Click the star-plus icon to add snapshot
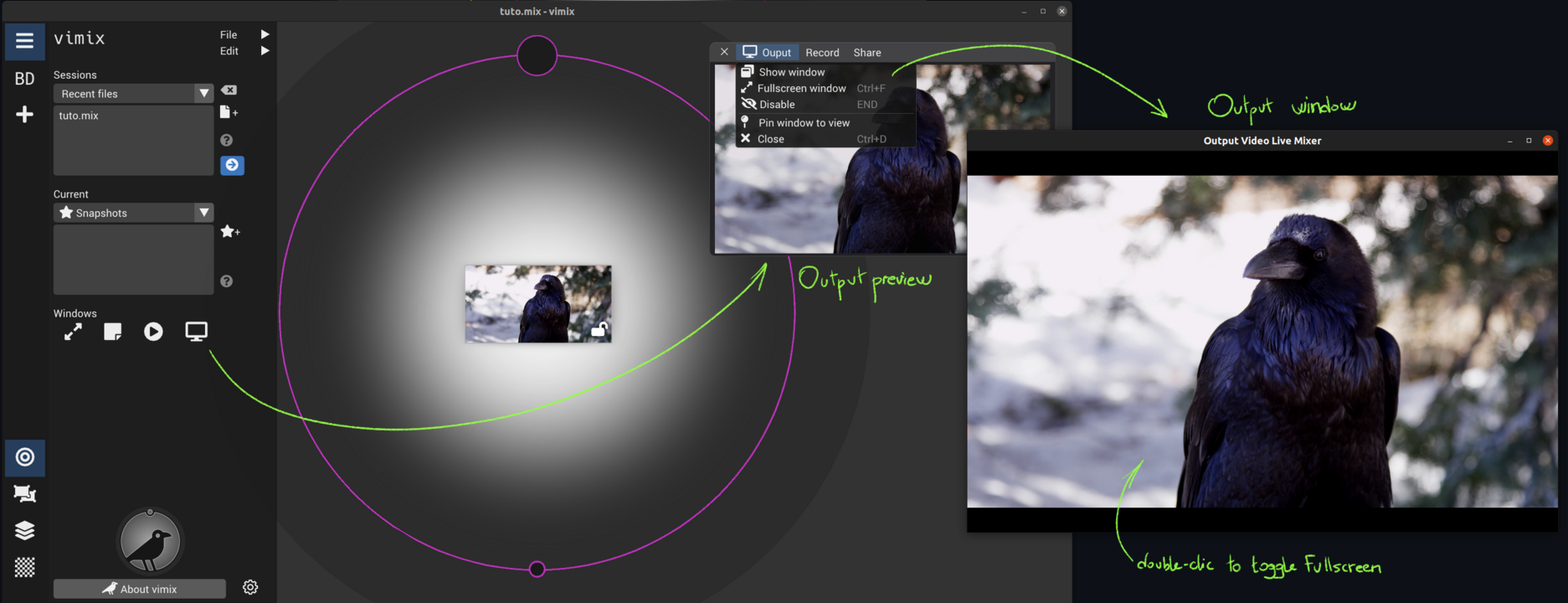This screenshot has height=603, width=1568. pyautogui.click(x=229, y=232)
